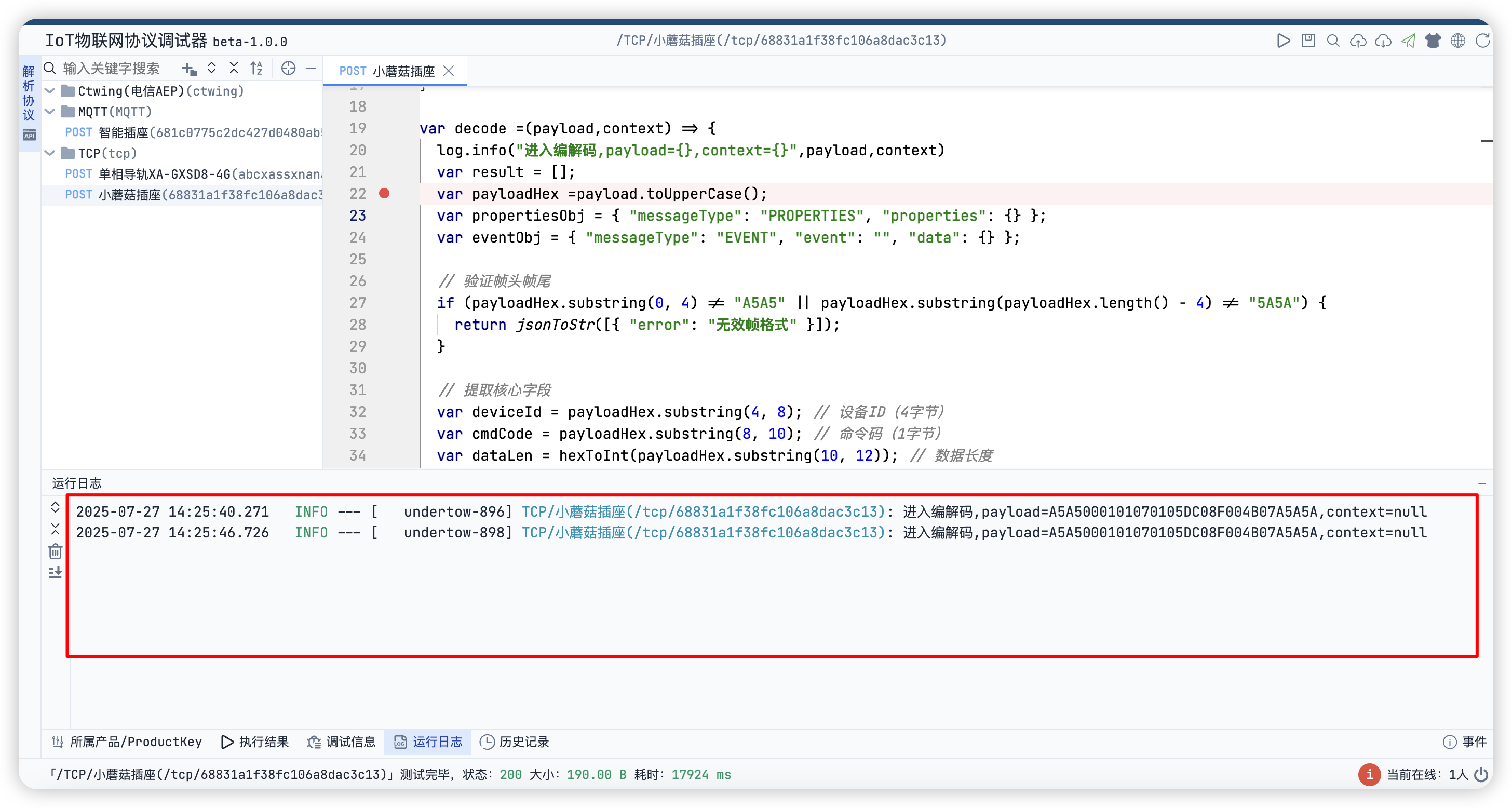Viewport: 1512px width, 808px height.
Task: Click the cloud upload icon
Action: coord(1358,41)
